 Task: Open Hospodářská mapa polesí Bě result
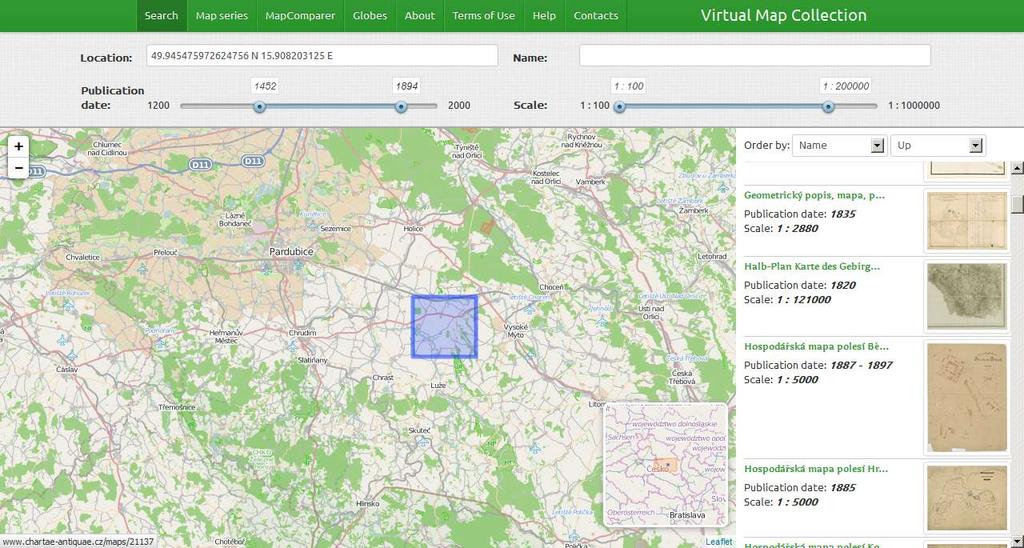tap(816, 346)
